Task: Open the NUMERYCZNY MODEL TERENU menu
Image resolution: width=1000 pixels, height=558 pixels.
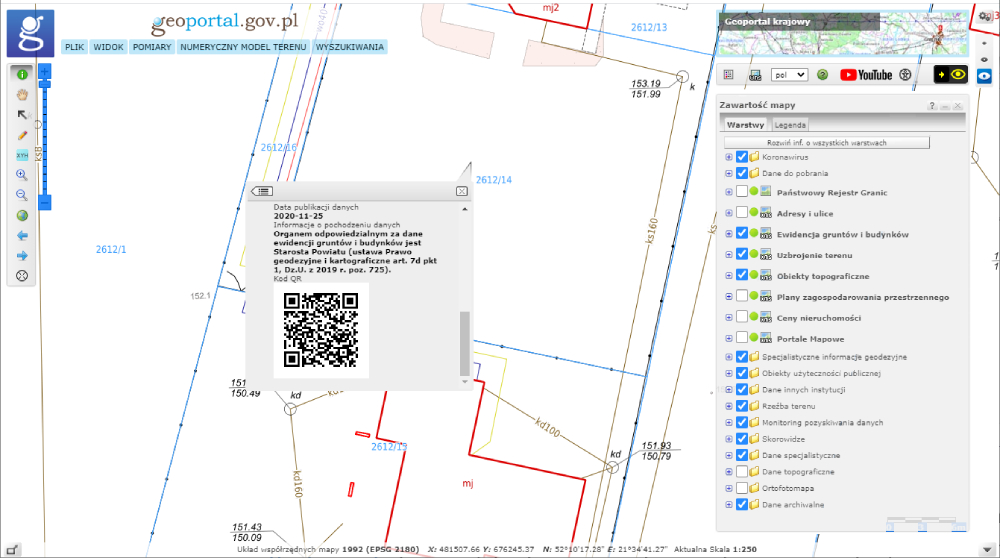Action: point(243,47)
